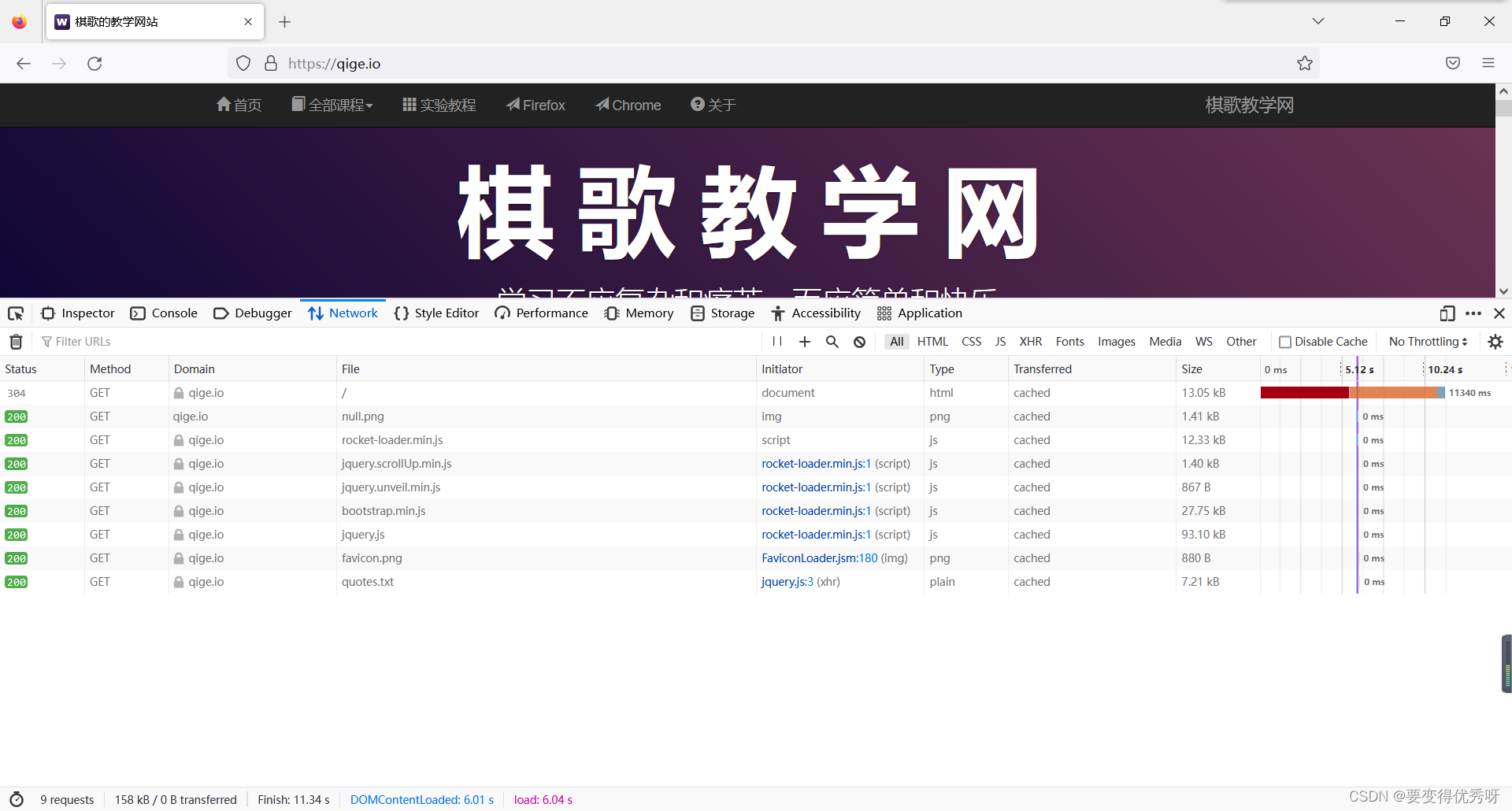The height and width of the screenshot is (811, 1512).
Task: Save page to Pocket icon
Action: pos(1453,64)
